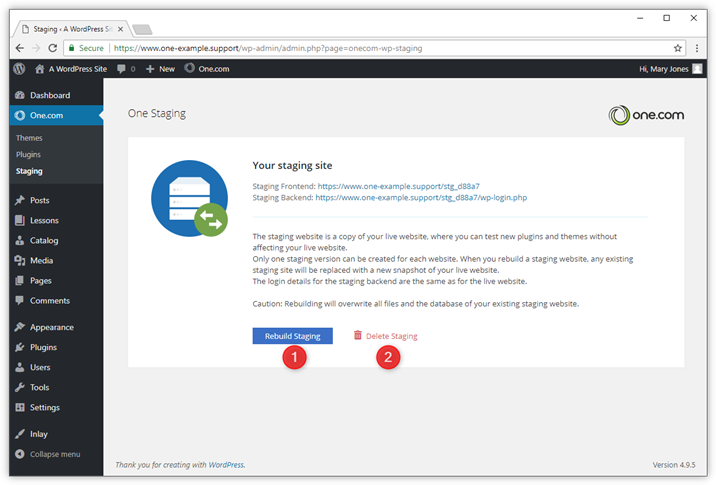The height and width of the screenshot is (485, 716).
Task: Click the green padlock Secure indicator
Action: pos(71,48)
